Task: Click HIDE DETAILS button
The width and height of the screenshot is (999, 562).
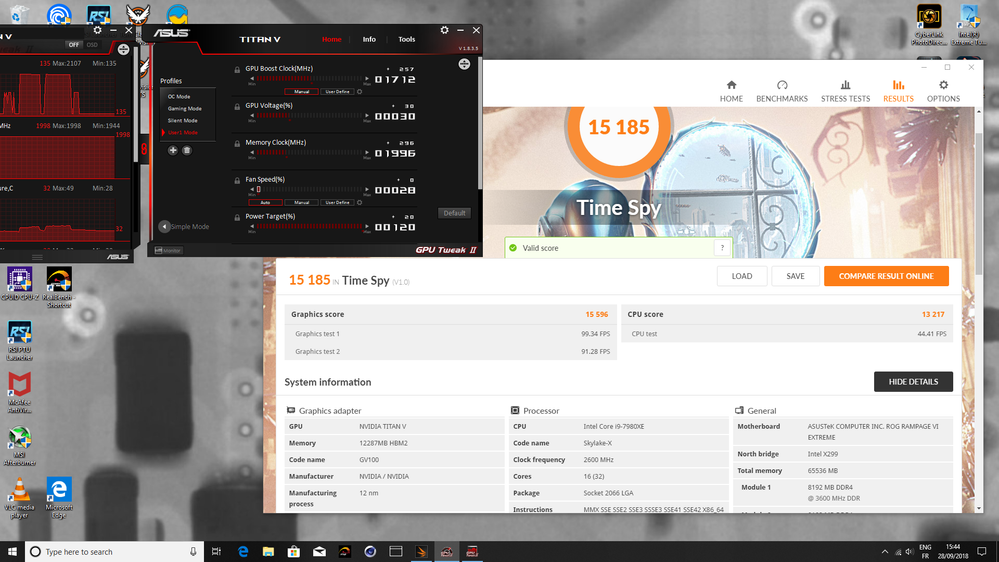Action: point(913,382)
